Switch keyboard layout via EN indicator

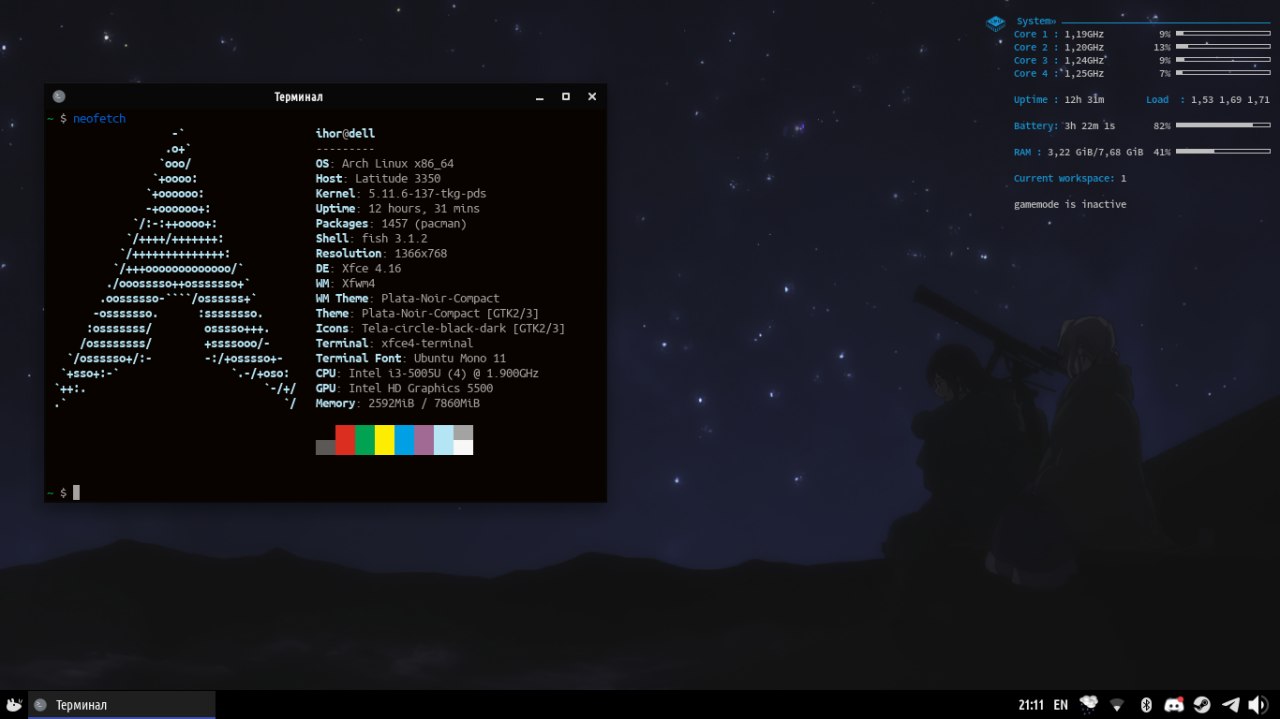click(1061, 705)
